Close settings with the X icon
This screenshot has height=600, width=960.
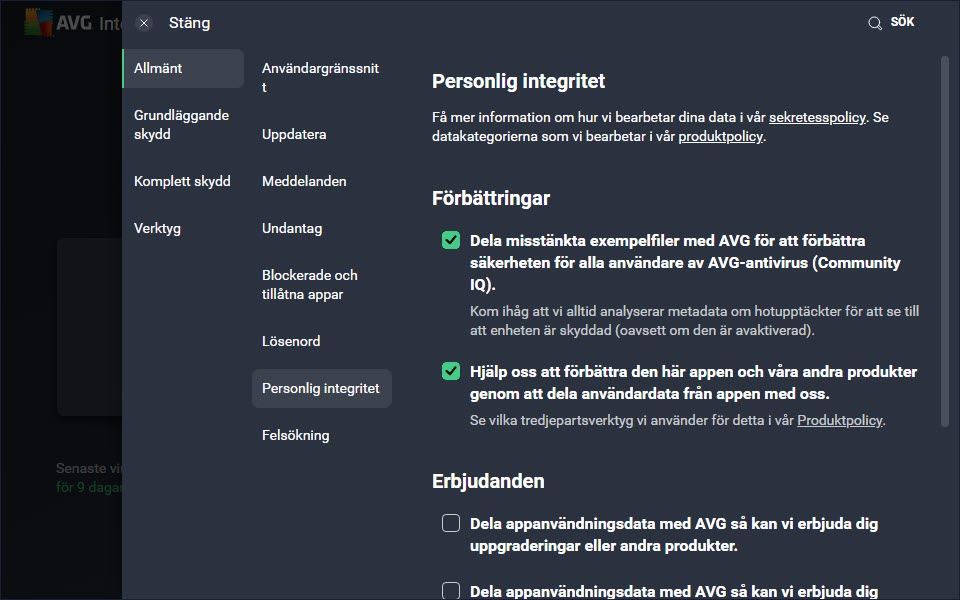pyautogui.click(x=144, y=23)
